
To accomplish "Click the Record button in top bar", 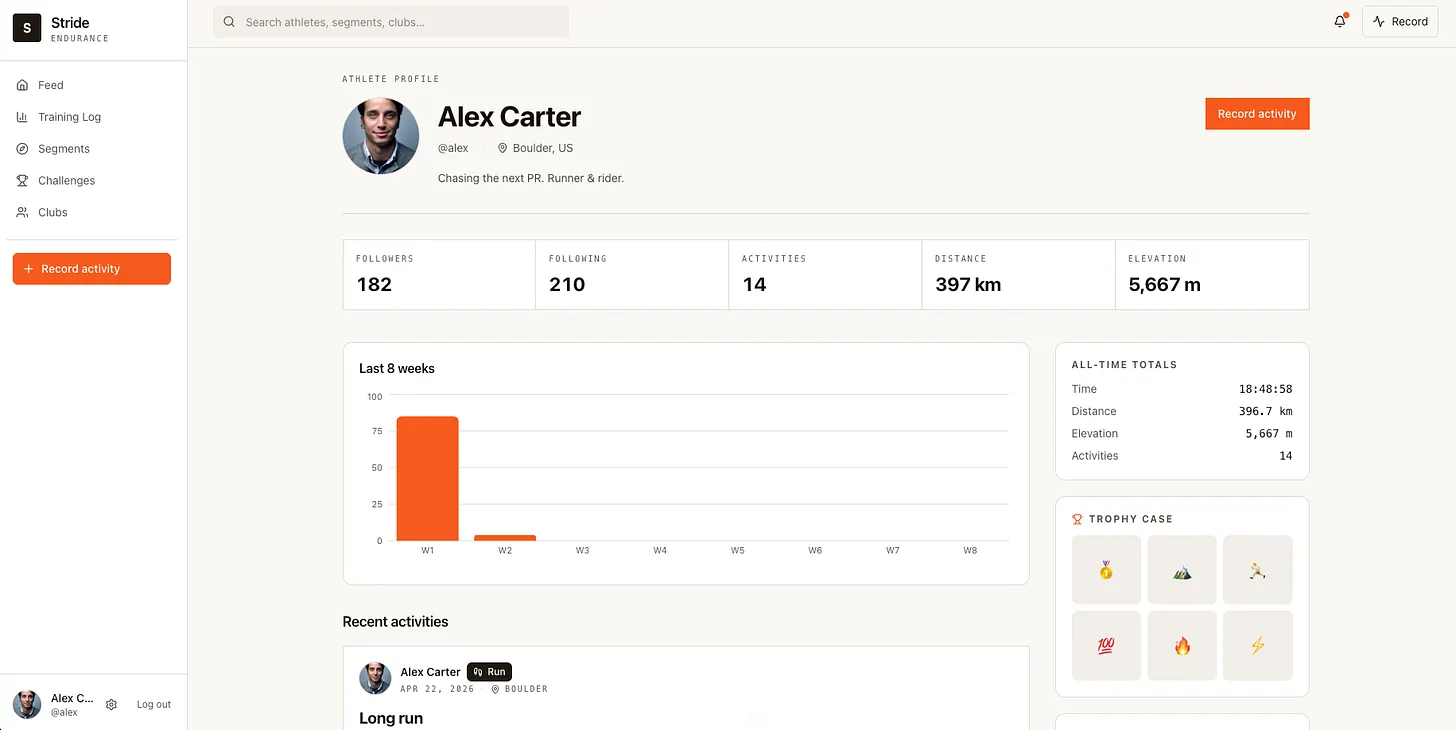I will point(1400,21).
